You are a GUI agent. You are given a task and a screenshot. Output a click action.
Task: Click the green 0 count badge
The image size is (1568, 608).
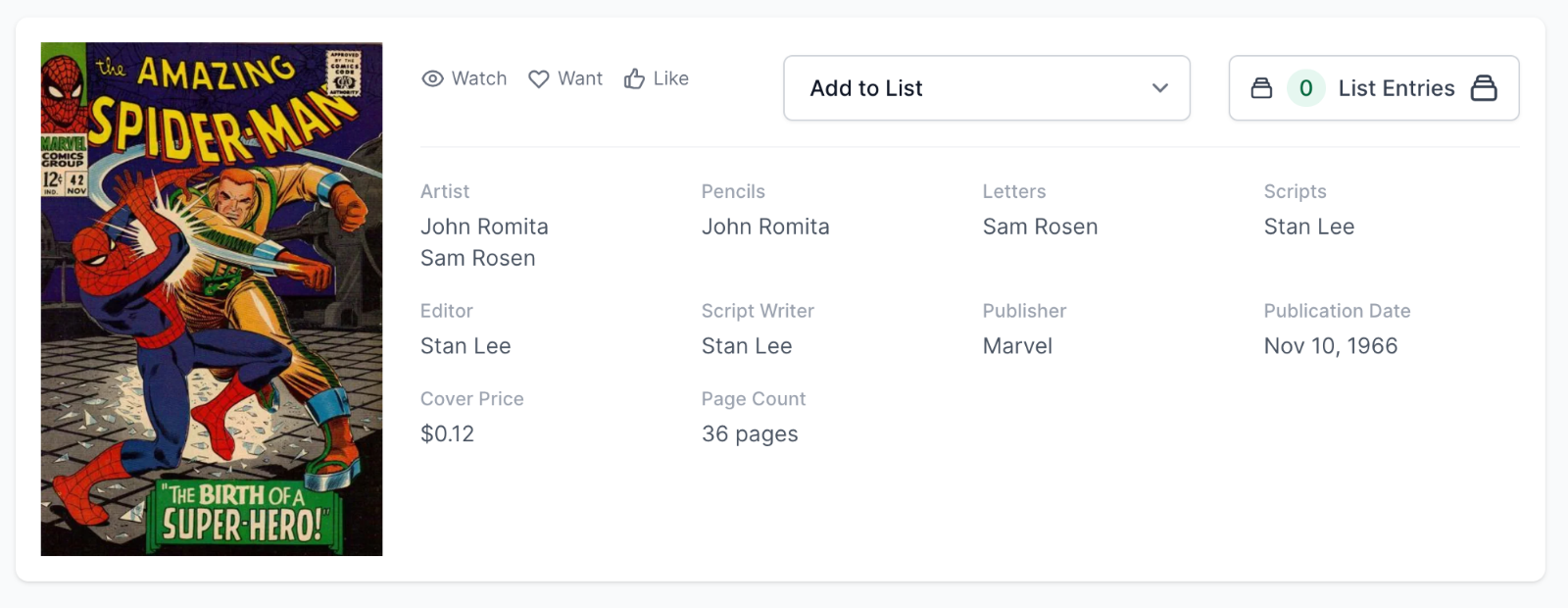click(1305, 88)
